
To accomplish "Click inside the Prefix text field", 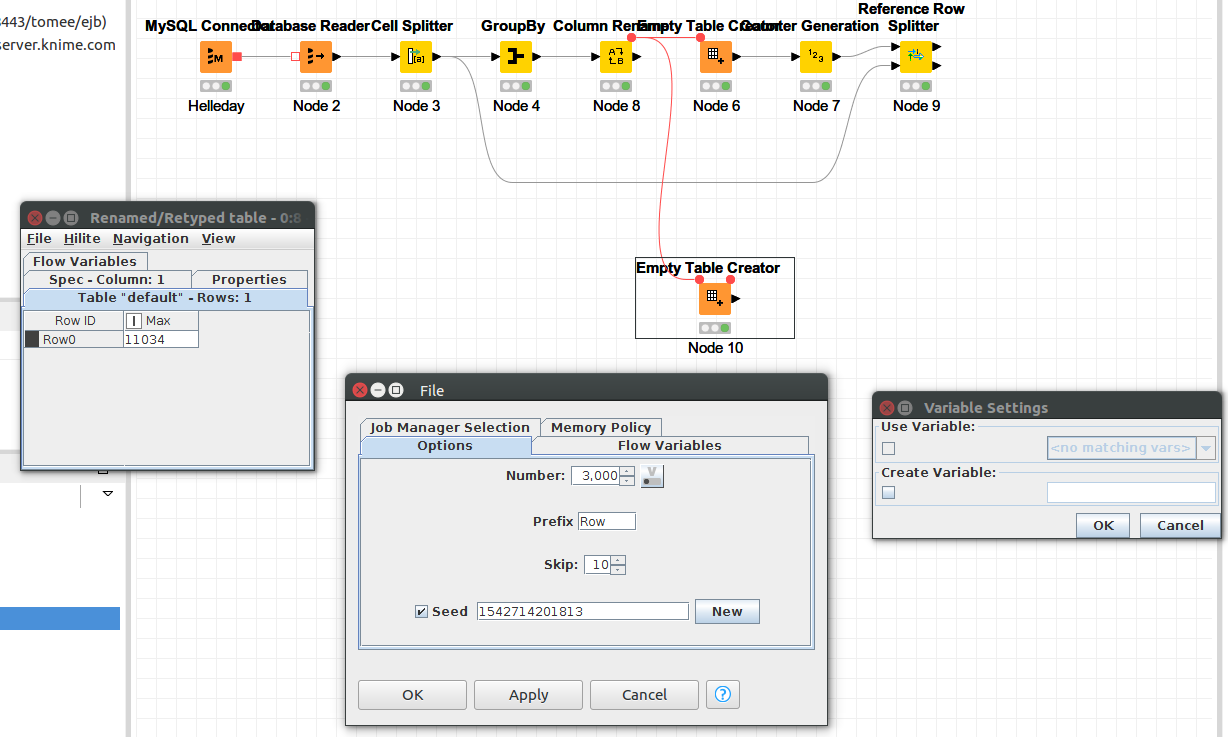I will pos(606,520).
